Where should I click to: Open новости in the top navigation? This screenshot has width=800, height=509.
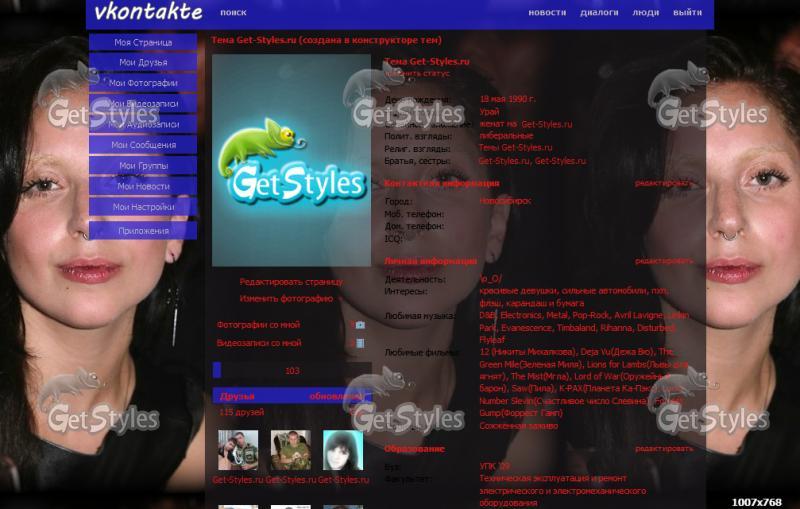tap(547, 13)
